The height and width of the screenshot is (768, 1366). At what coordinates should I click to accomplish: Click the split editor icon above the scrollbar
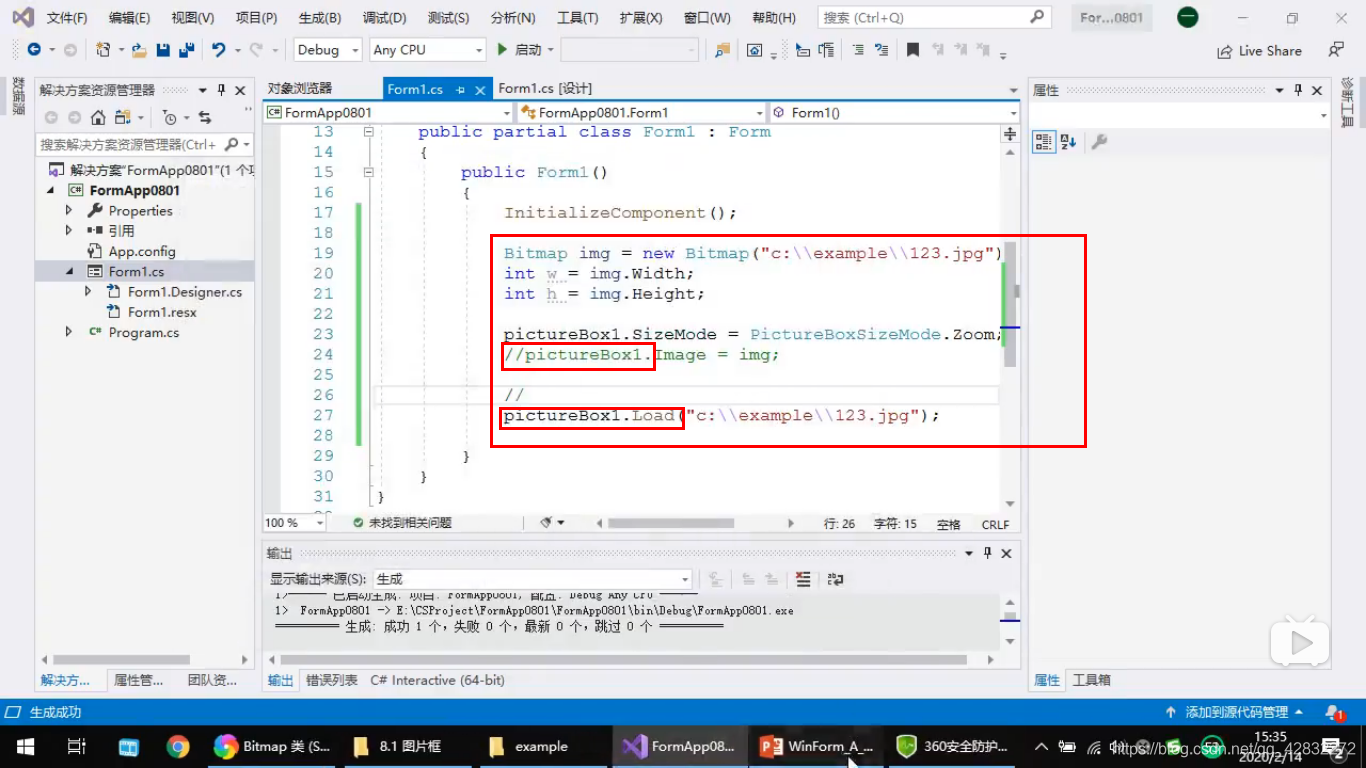[1010, 134]
